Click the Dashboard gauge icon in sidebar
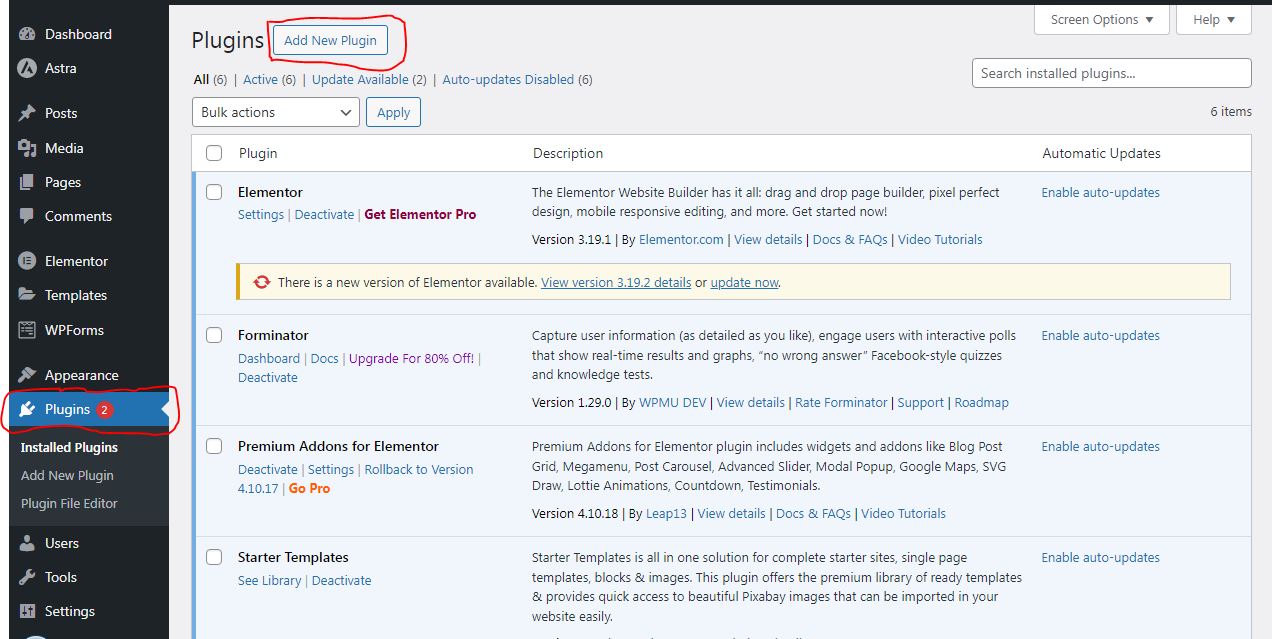This screenshot has width=1272, height=639. (x=27, y=34)
